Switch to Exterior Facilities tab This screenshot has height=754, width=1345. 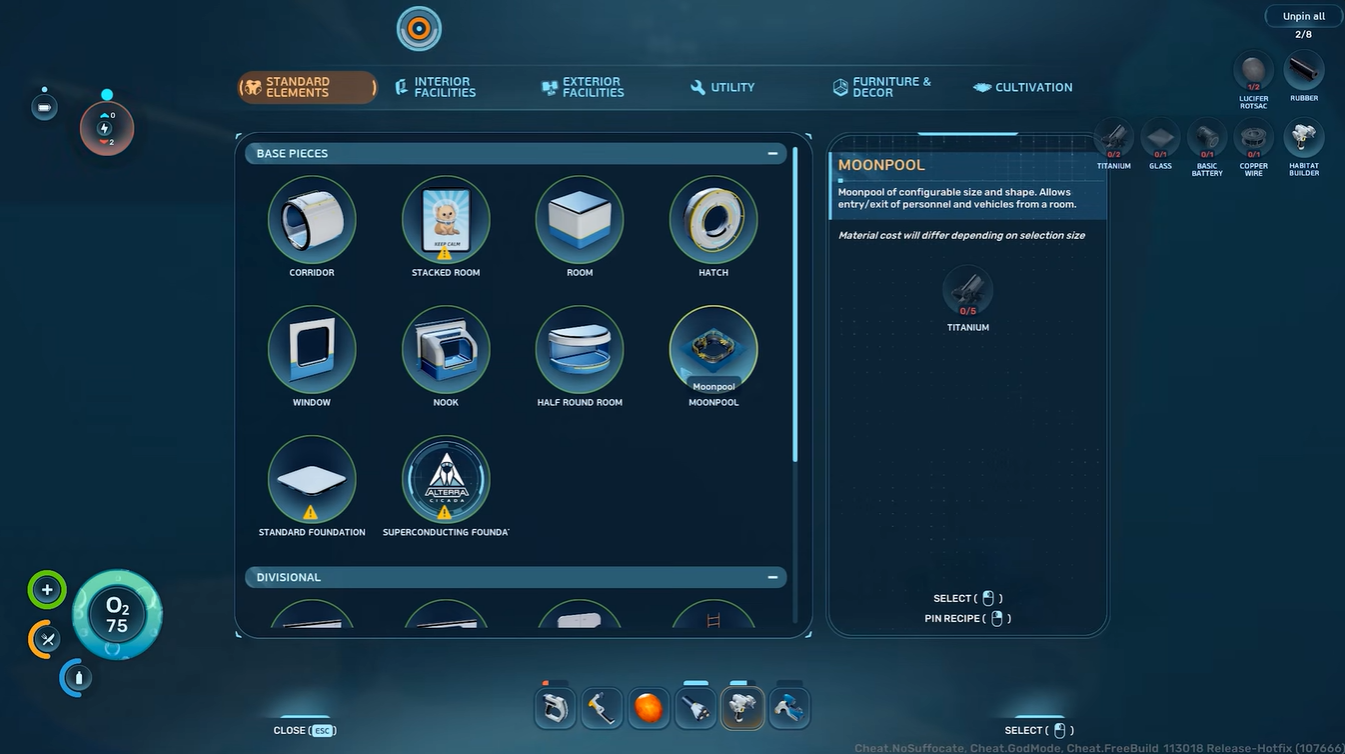coord(583,87)
